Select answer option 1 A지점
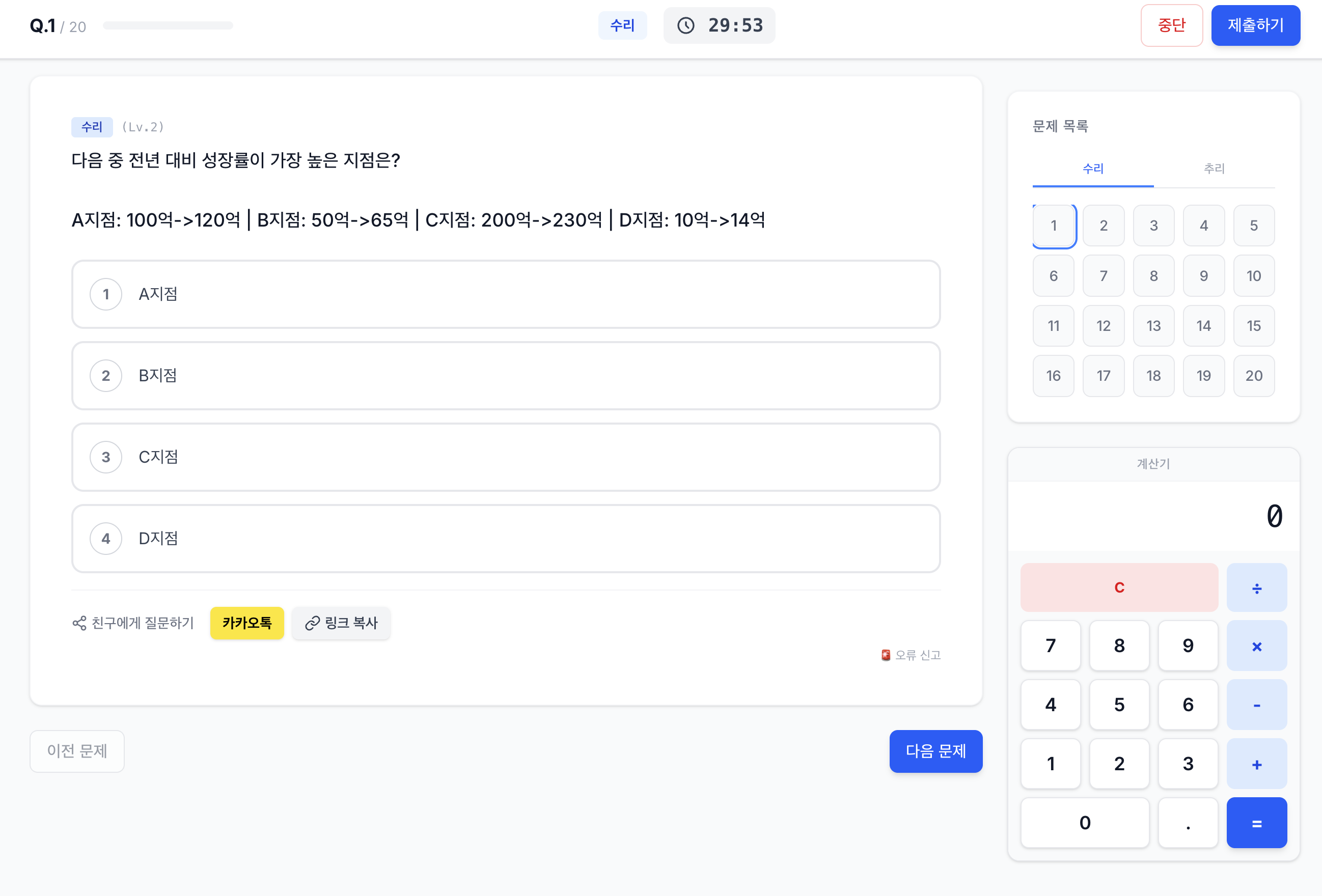The image size is (1322, 896). tap(505, 294)
